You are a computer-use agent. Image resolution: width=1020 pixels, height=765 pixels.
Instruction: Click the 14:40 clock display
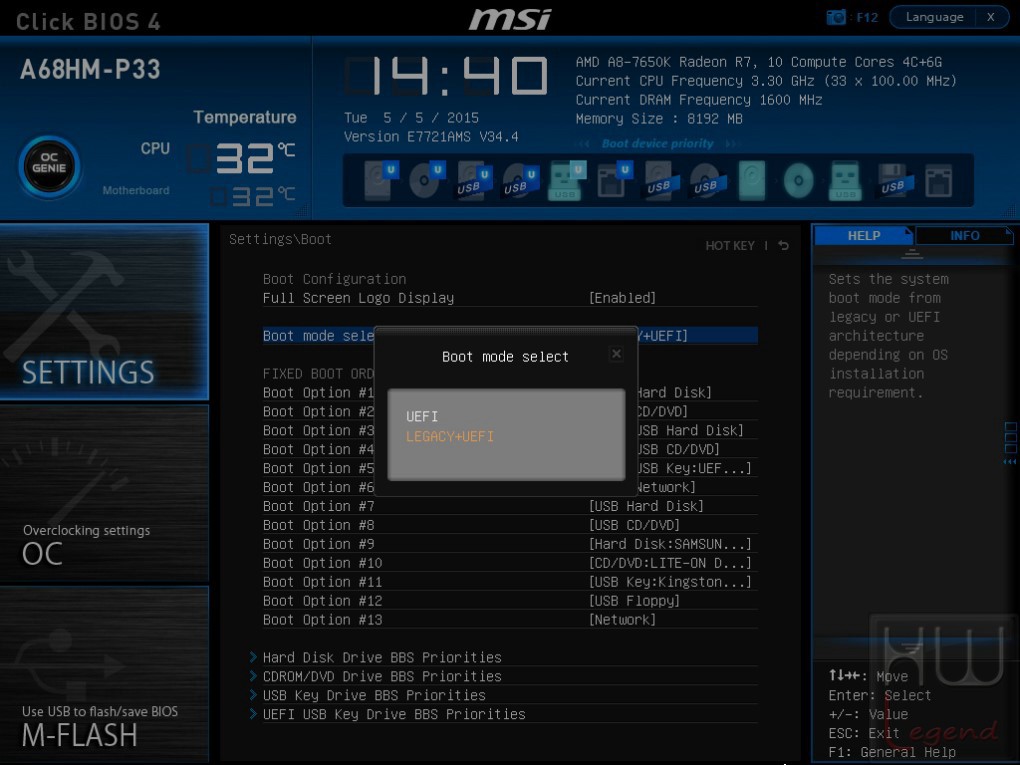[x=446, y=75]
